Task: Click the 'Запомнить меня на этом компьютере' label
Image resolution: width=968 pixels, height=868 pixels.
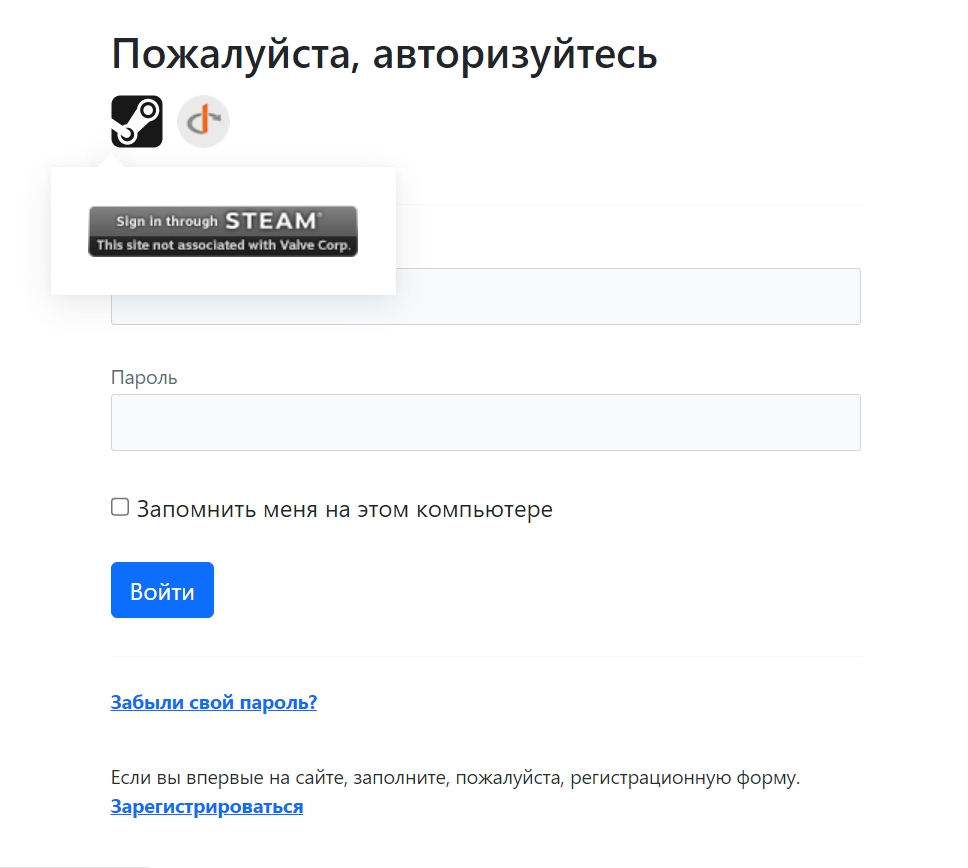Action: point(344,509)
